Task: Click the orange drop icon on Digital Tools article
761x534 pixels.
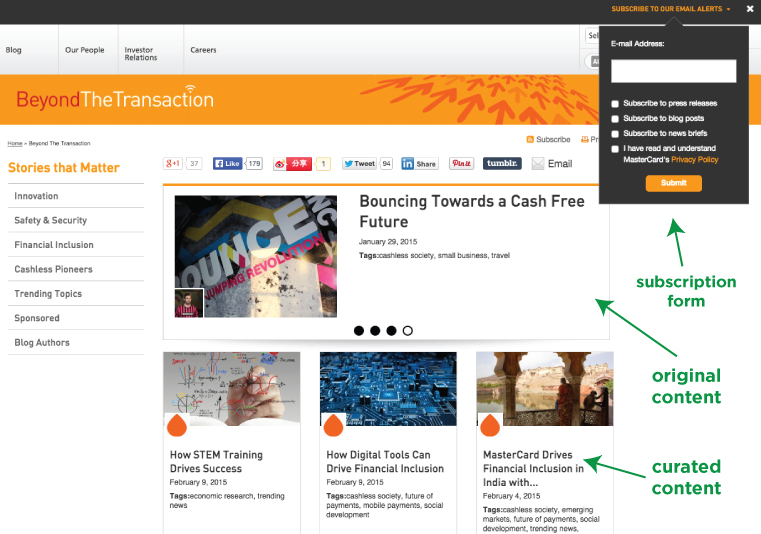Action: click(333, 425)
